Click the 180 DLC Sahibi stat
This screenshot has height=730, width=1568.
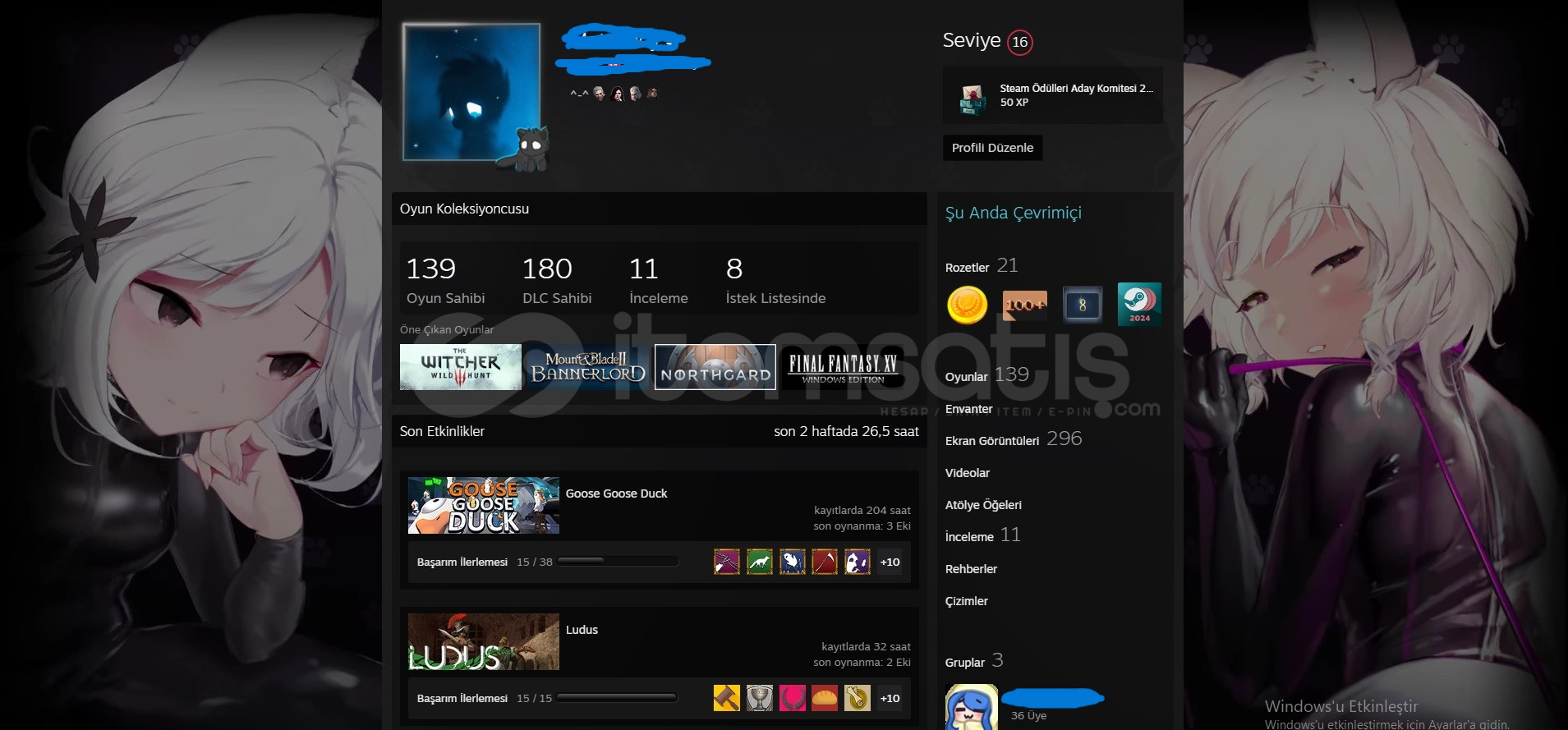[557, 280]
